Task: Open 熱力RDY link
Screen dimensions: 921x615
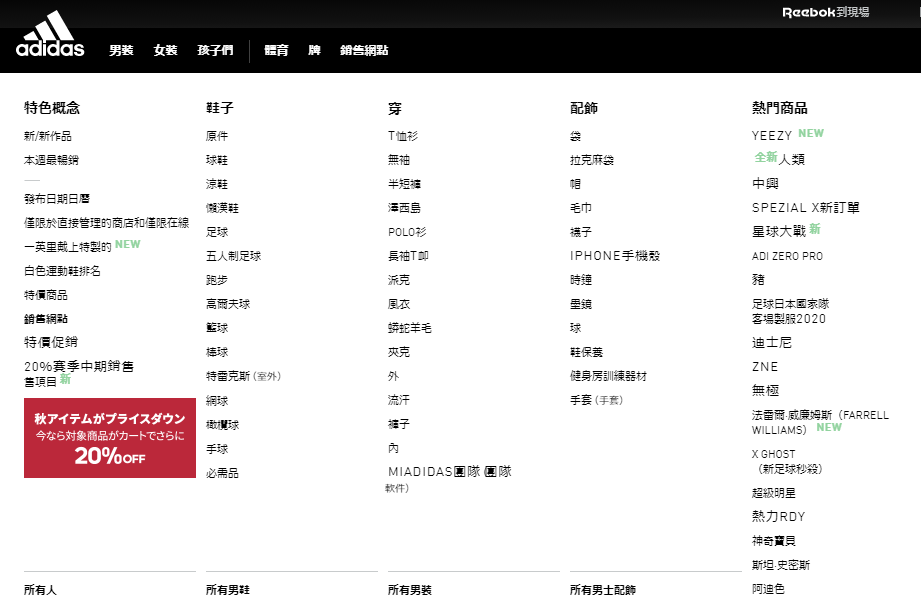Action: click(778, 516)
